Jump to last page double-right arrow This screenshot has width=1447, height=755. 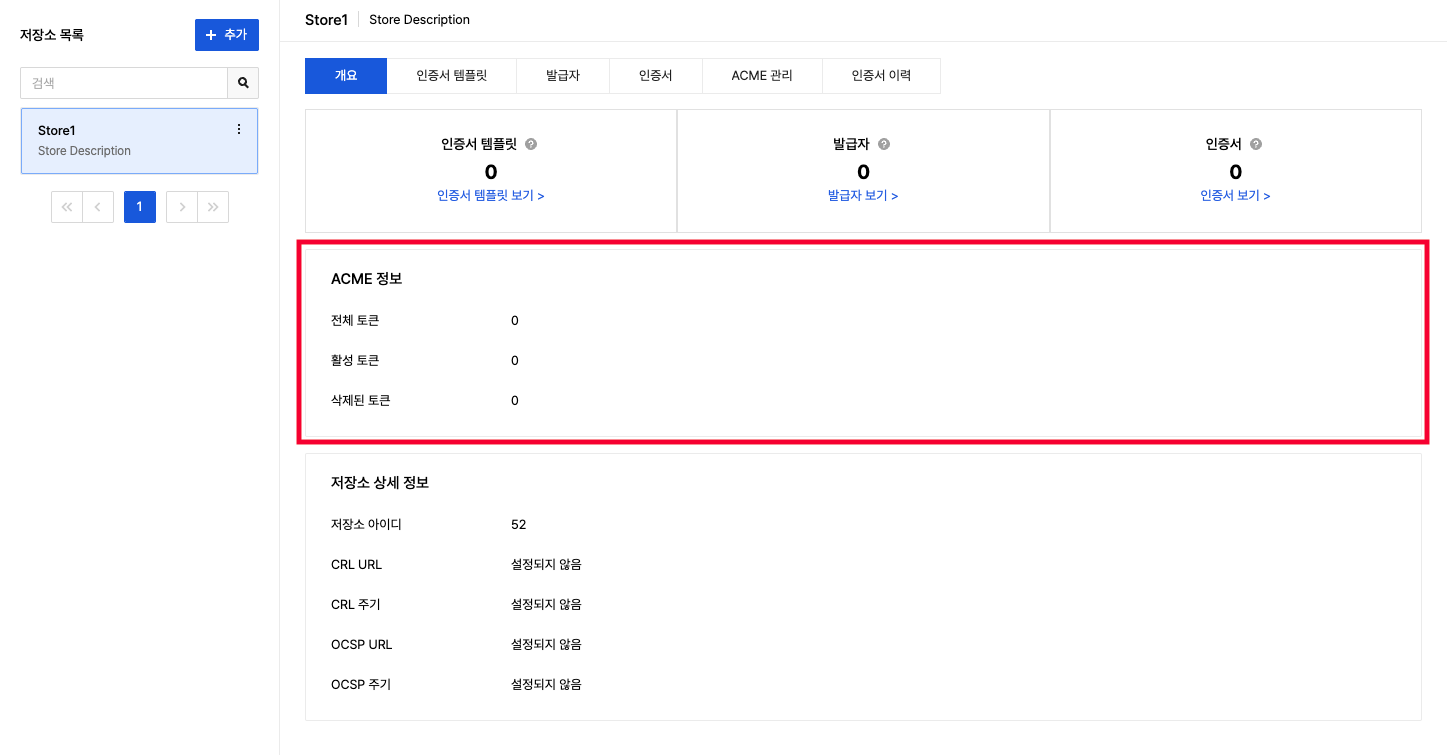(213, 207)
